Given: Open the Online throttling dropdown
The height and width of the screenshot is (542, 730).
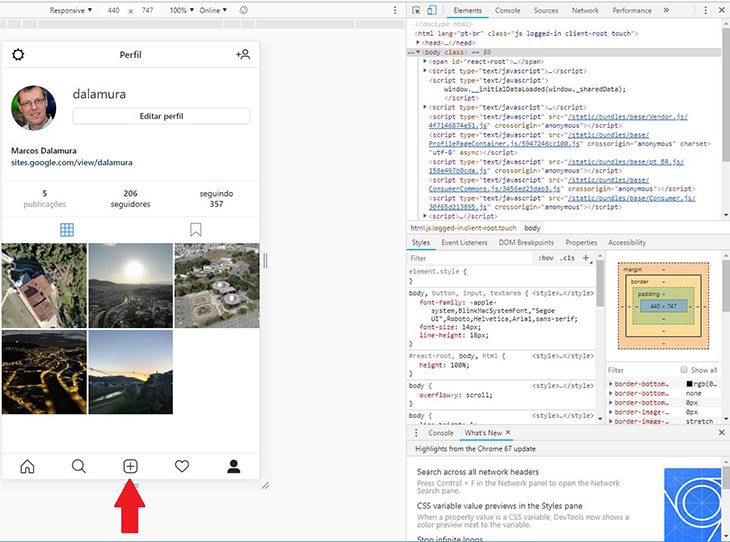Looking at the screenshot, I should pyautogui.click(x=213, y=10).
